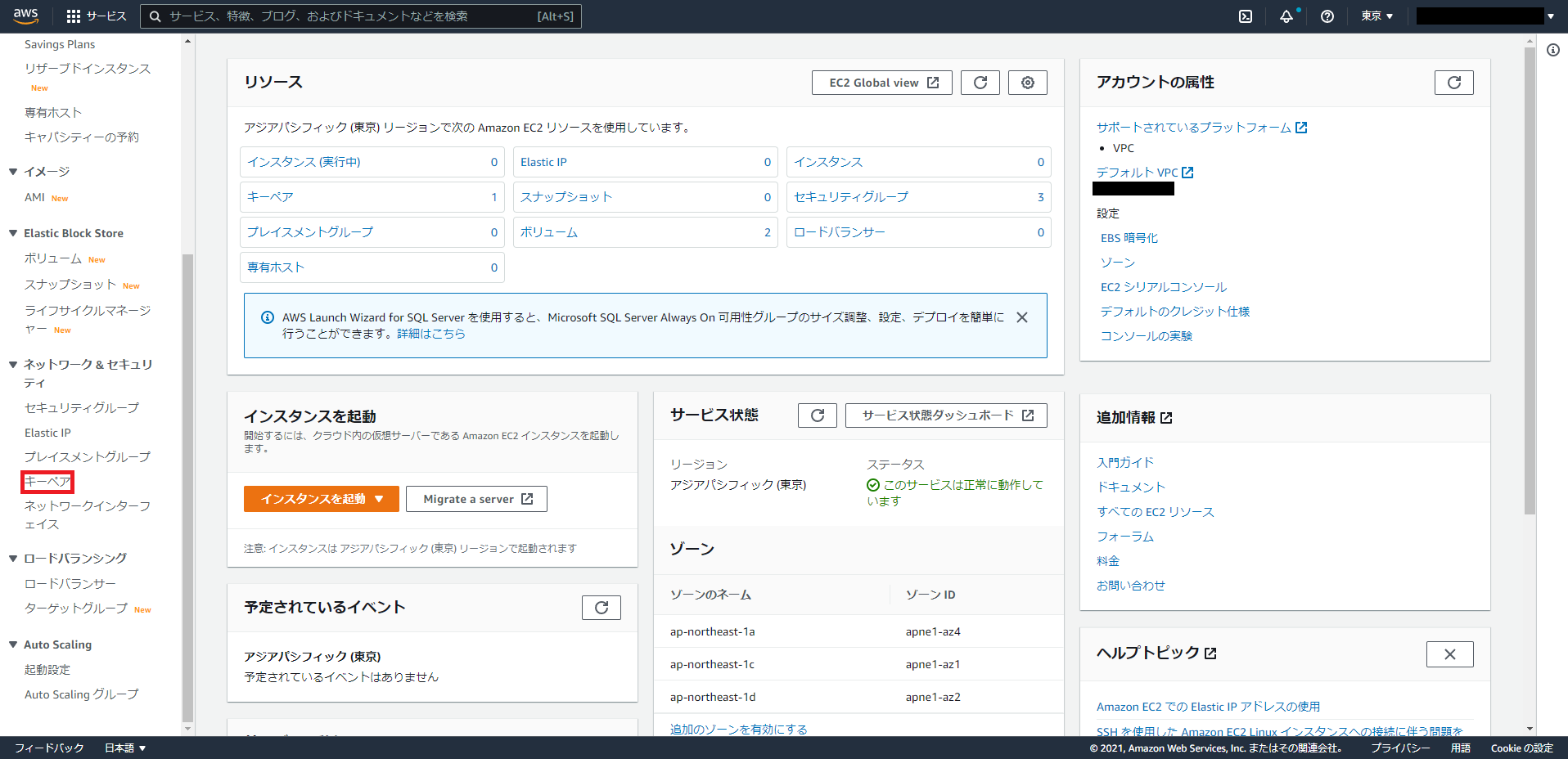
Task: Open the help question mark icon
Action: (x=1327, y=16)
